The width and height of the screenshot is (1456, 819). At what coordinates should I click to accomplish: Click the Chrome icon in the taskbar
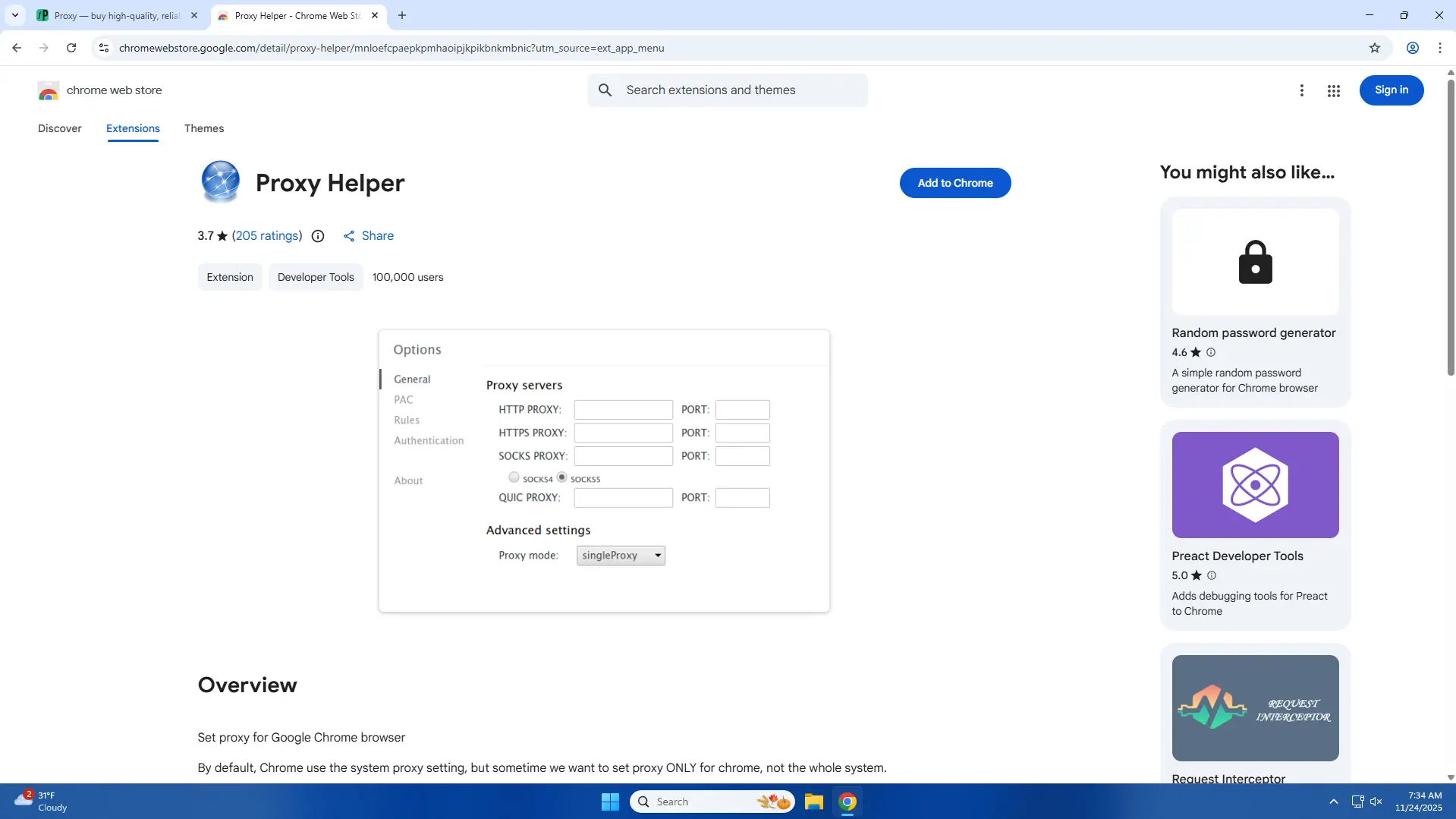847,802
